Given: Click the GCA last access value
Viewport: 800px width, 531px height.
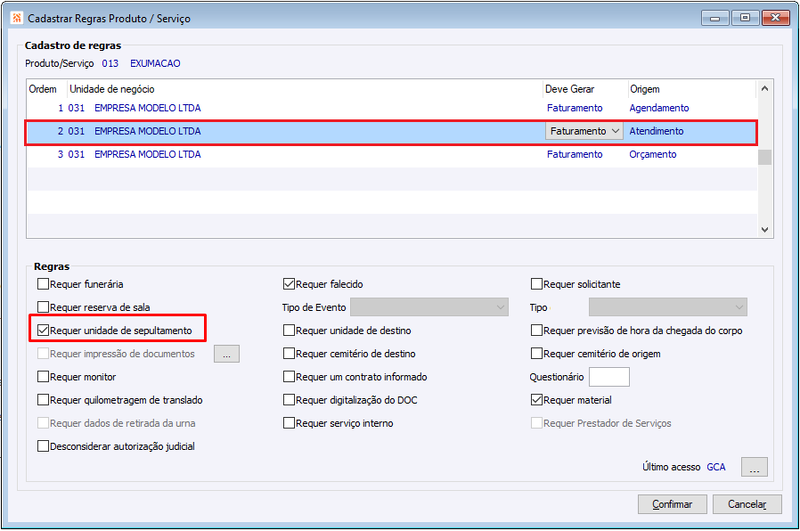Looking at the screenshot, I should point(716,467).
